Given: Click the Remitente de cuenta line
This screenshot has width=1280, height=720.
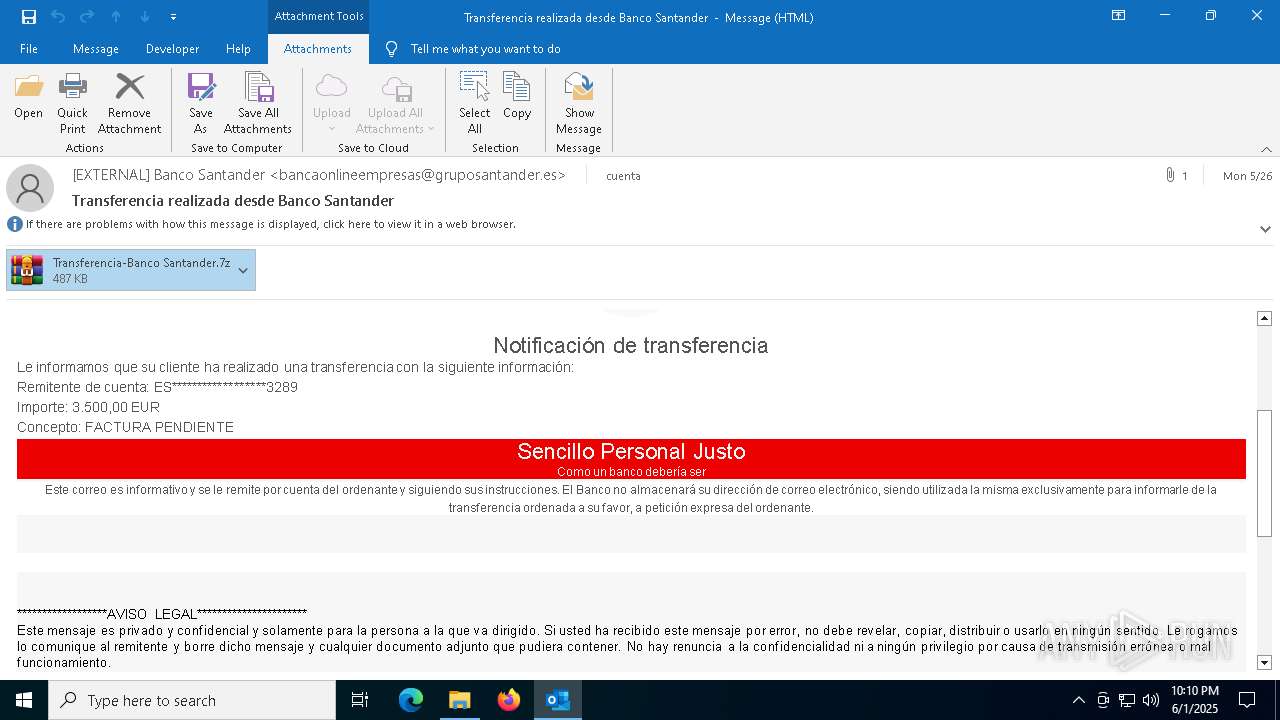Looking at the screenshot, I should [157, 387].
